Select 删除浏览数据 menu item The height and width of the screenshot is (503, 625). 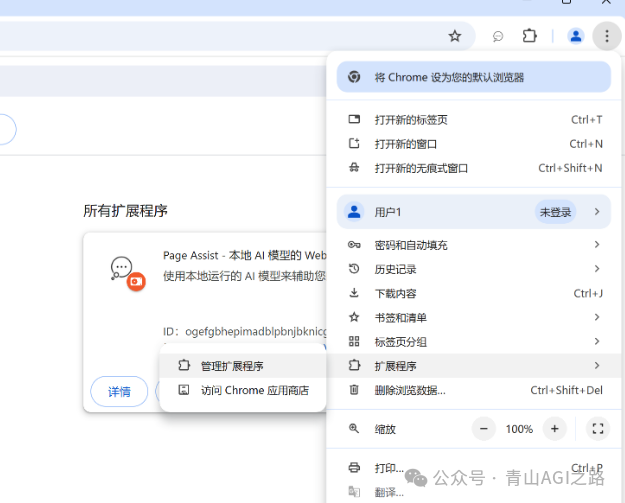[474, 390]
